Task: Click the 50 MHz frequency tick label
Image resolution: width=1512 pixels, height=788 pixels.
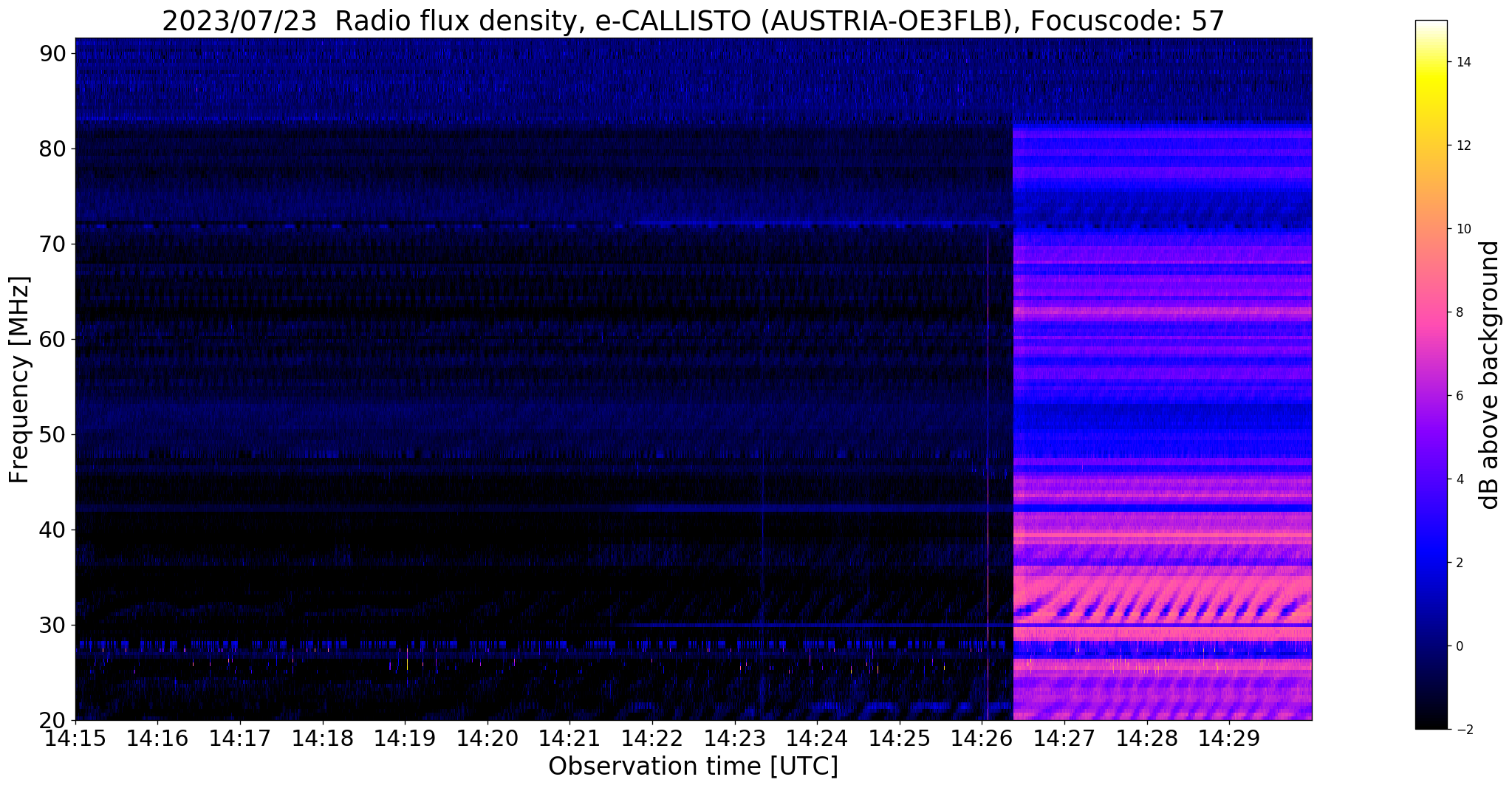Action: 53,434
